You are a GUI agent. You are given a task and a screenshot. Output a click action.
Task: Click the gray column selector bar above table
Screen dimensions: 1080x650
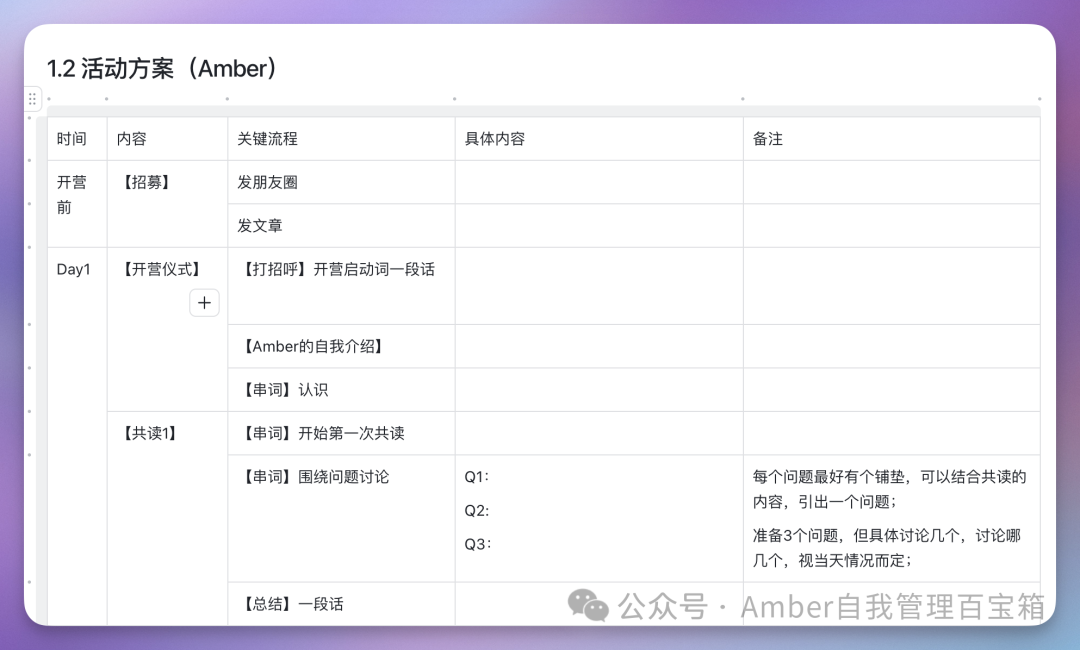point(543,111)
